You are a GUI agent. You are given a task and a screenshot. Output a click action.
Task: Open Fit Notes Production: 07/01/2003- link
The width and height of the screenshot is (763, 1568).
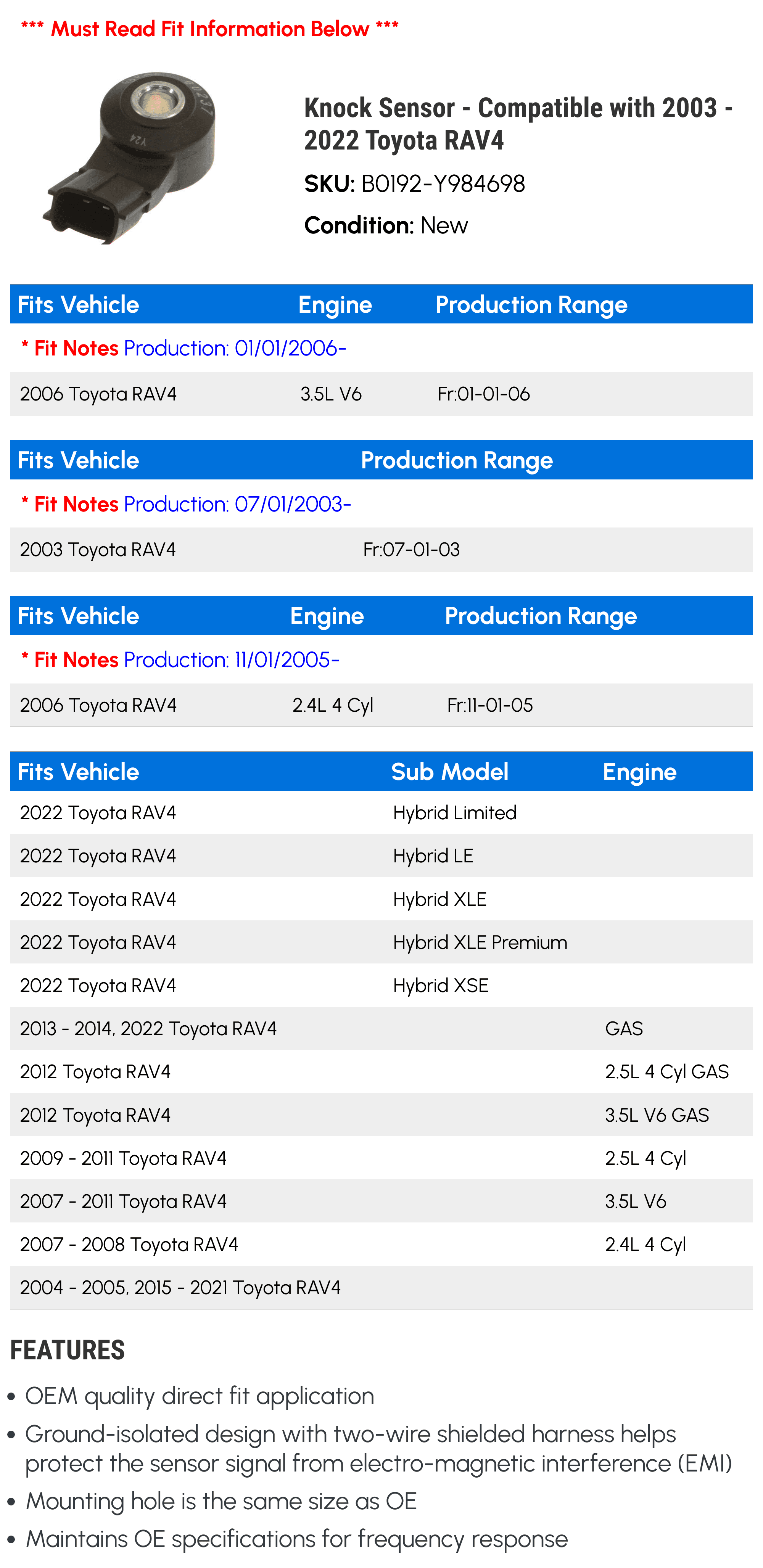[186, 504]
